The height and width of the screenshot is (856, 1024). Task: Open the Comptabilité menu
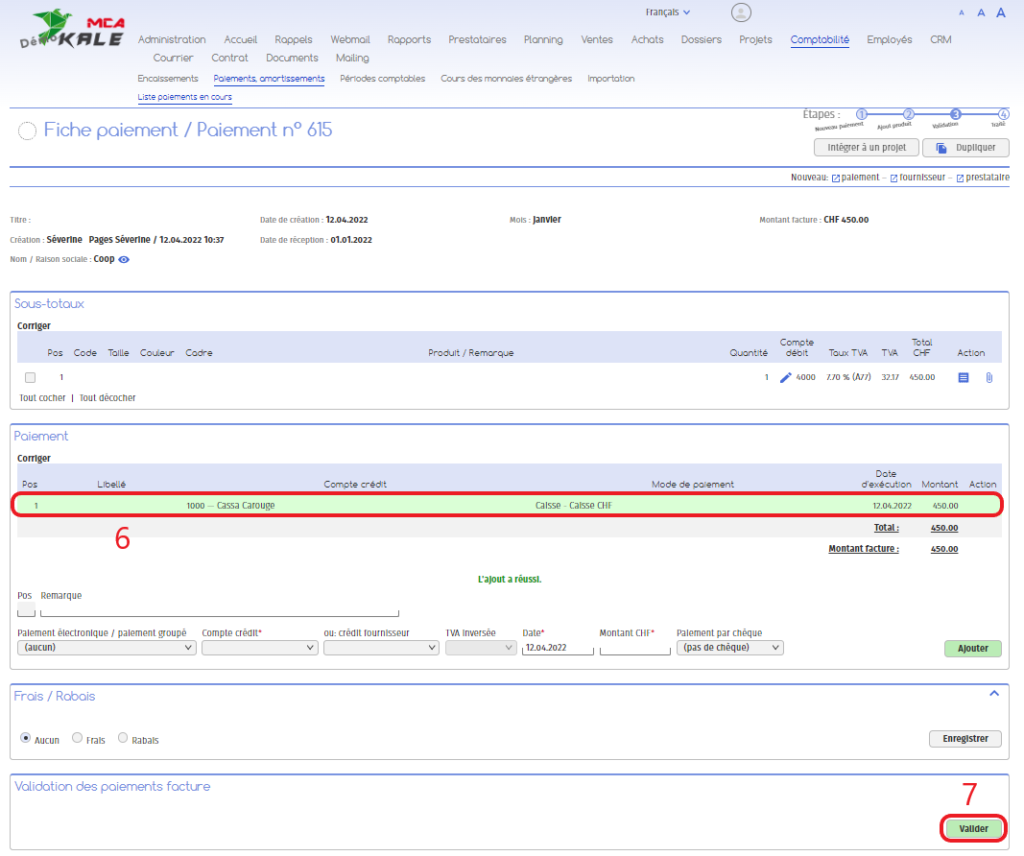coord(819,40)
